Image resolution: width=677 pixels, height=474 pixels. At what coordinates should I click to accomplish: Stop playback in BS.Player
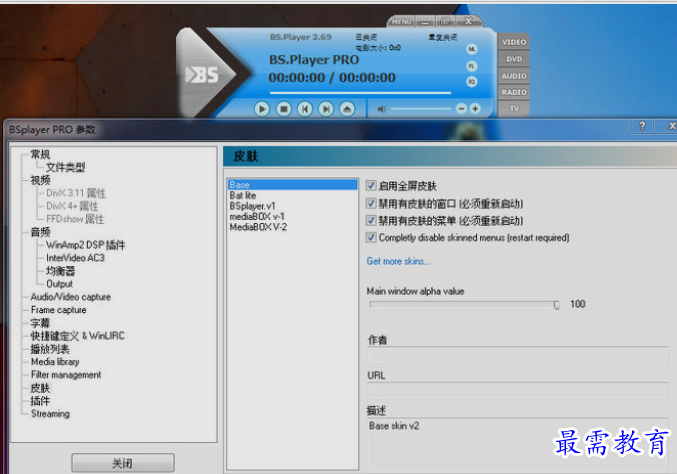pyautogui.click(x=283, y=109)
